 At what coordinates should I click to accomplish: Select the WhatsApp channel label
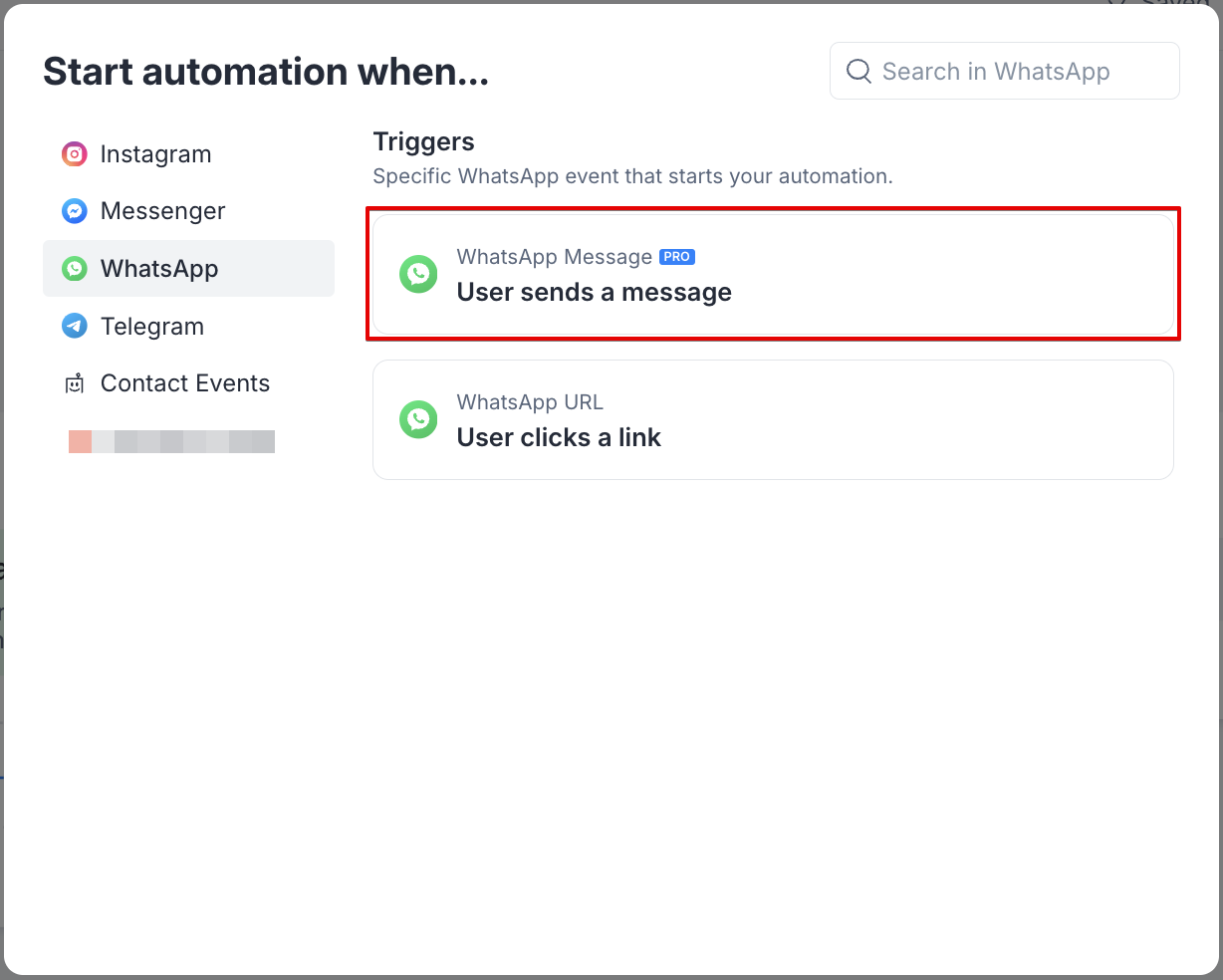click(159, 269)
